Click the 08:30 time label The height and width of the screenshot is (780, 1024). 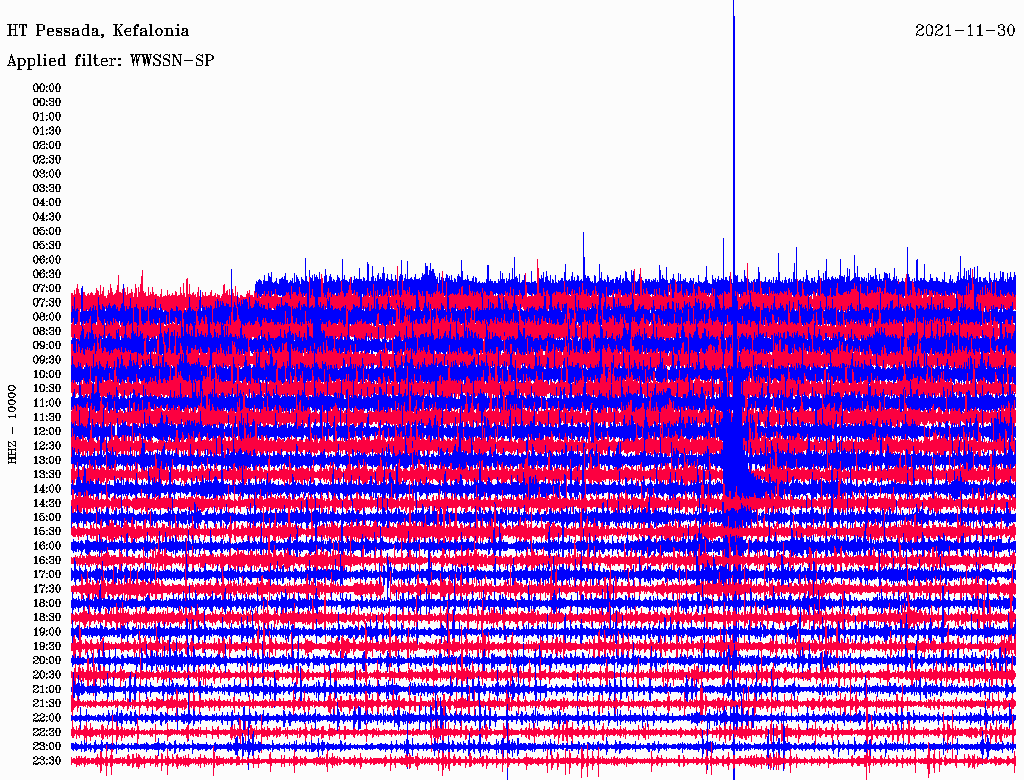click(47, 332)
